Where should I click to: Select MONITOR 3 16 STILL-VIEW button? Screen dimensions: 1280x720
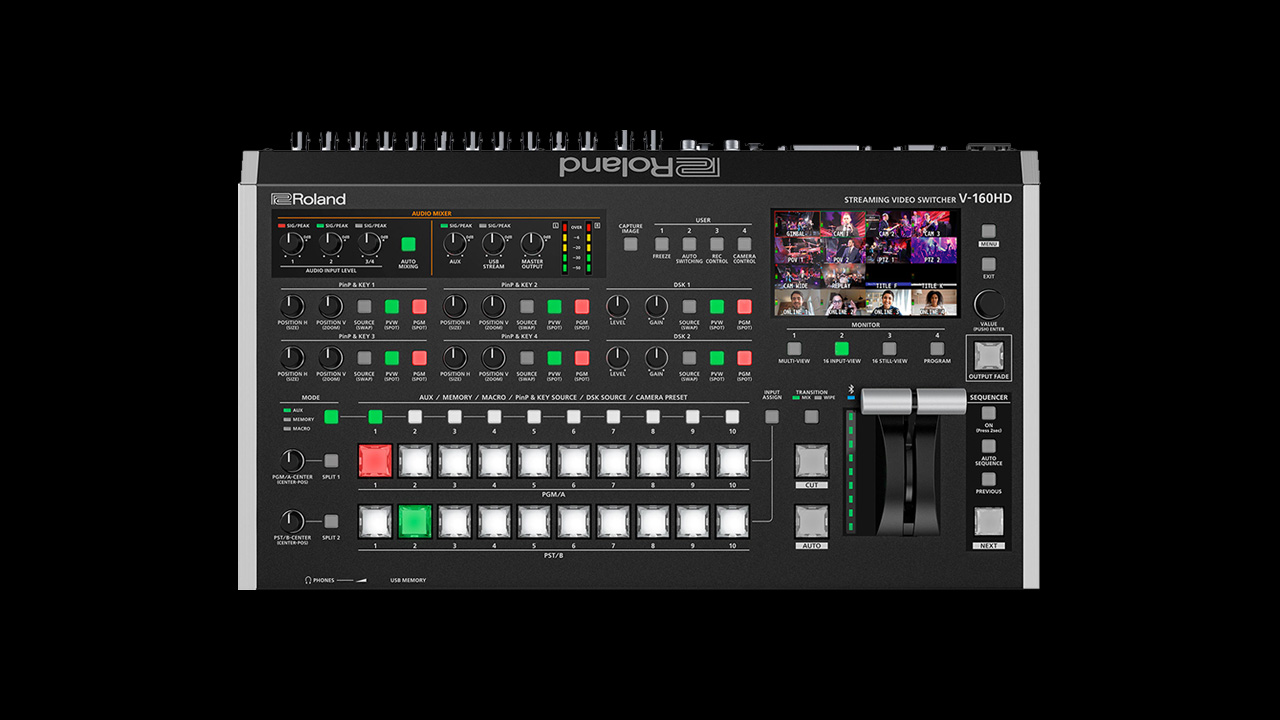click(889, 348)
